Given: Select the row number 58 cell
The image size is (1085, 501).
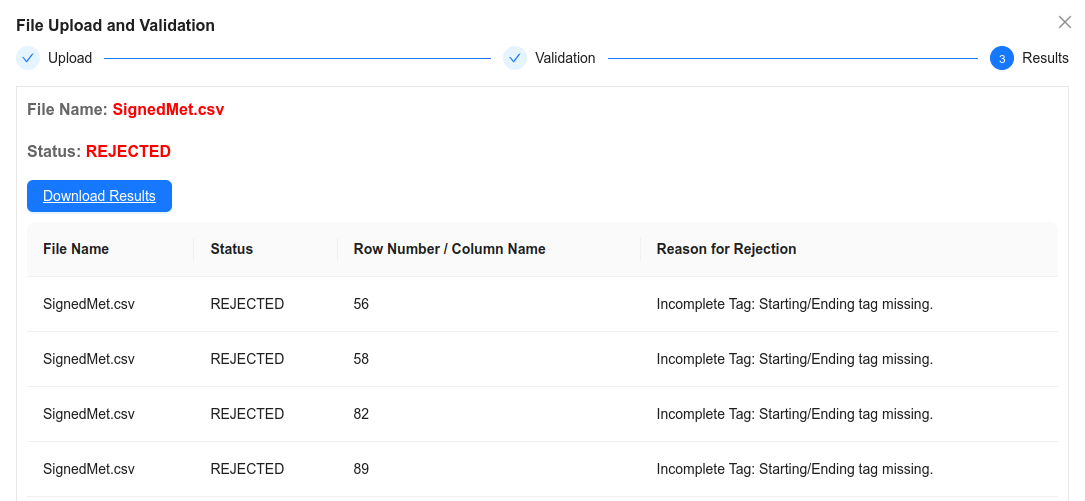Looking at the screenshot, I should tap(361, 359).
